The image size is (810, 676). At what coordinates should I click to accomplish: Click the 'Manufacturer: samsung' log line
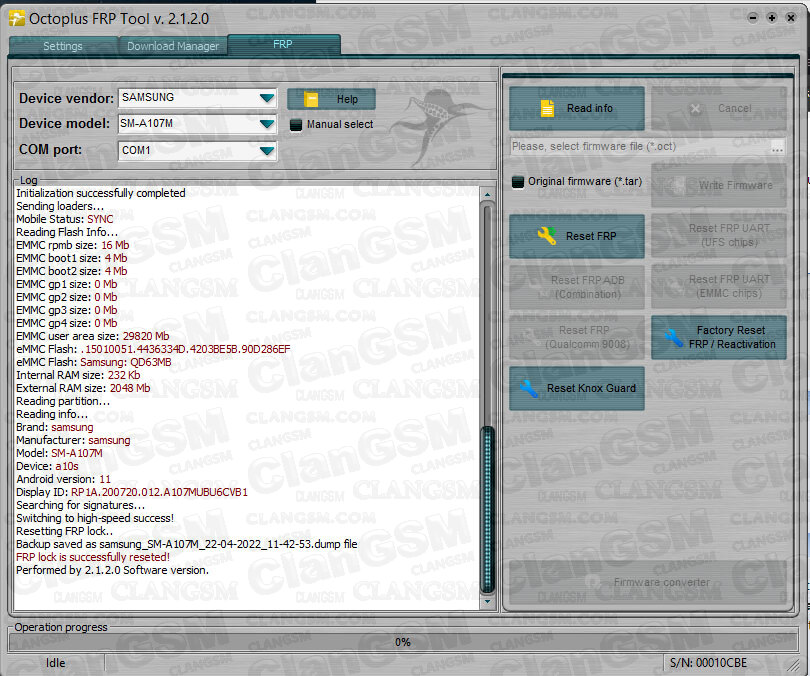73,441
